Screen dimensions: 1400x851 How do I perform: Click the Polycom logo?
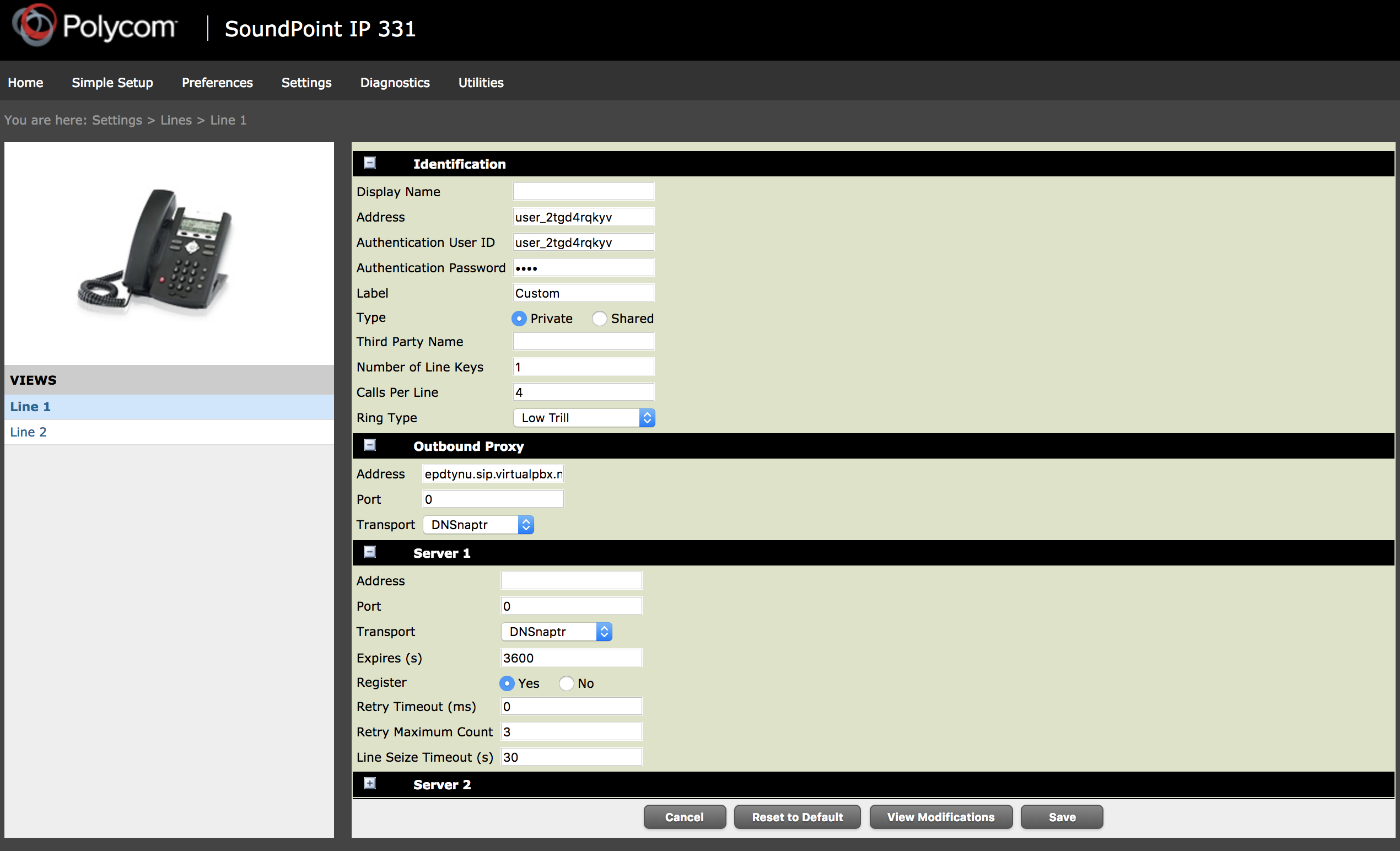(94, 25)
